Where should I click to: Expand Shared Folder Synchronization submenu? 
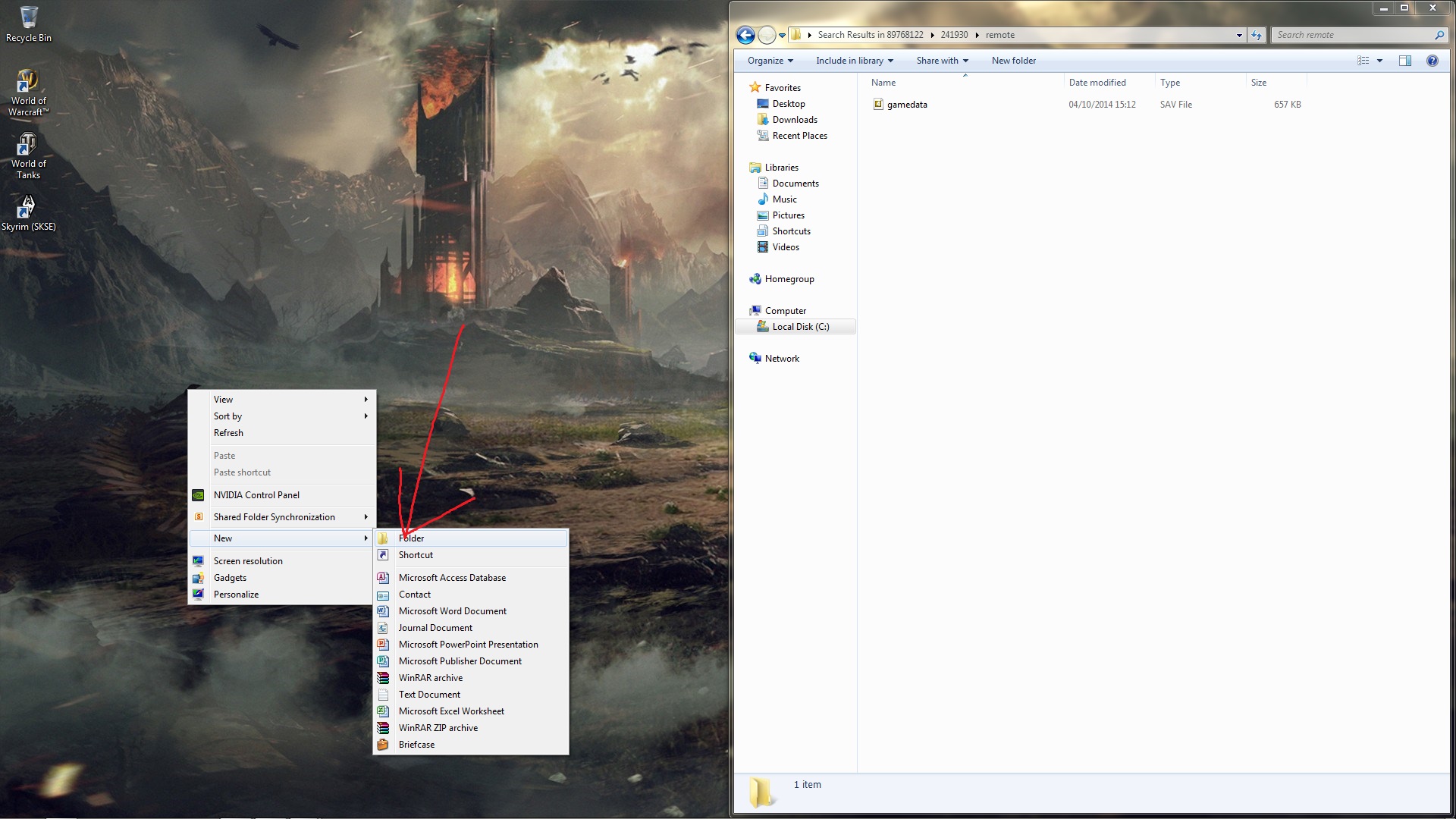275,517
